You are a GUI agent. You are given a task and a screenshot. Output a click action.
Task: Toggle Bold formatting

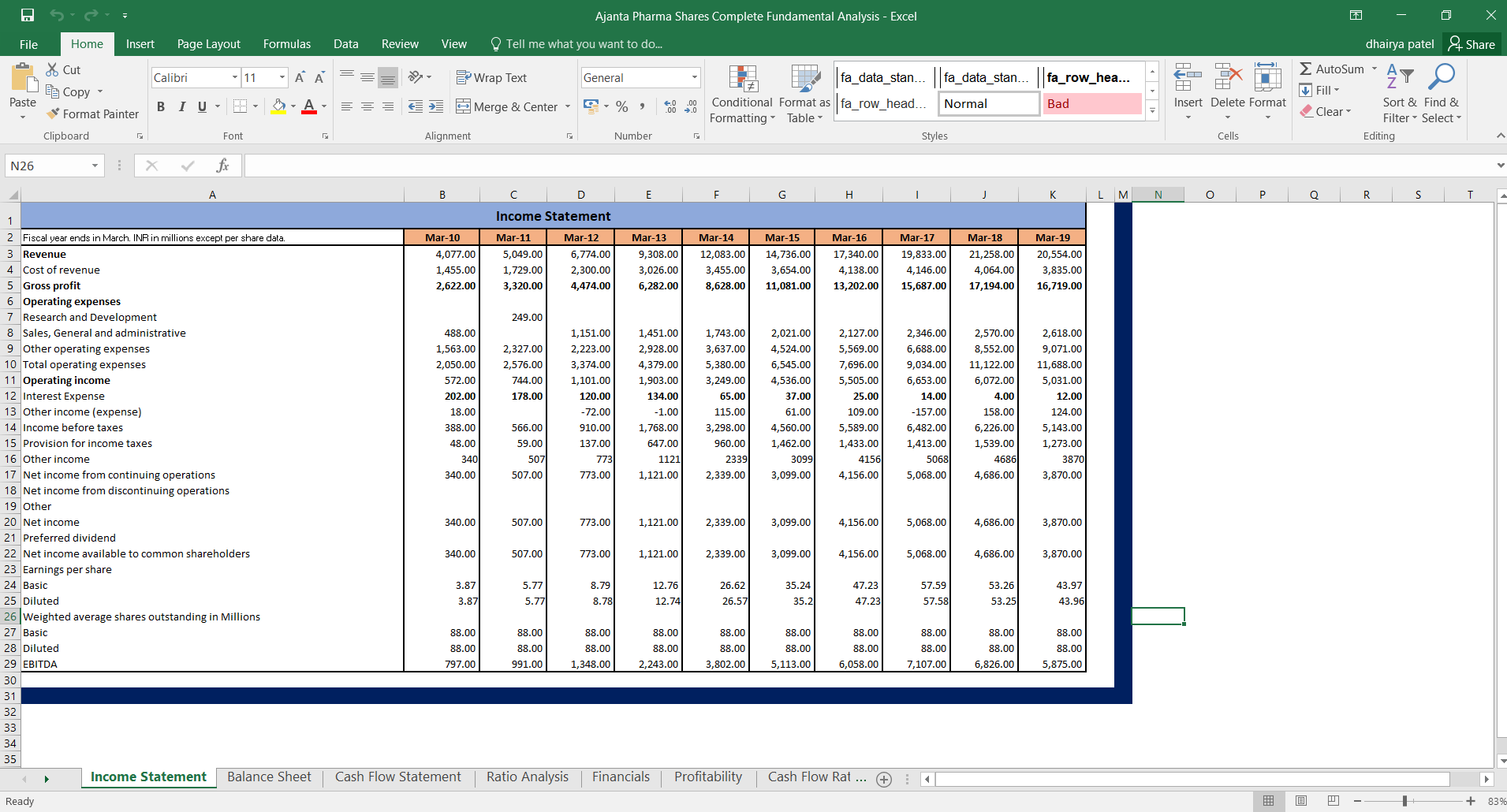[x=161, y=106]
